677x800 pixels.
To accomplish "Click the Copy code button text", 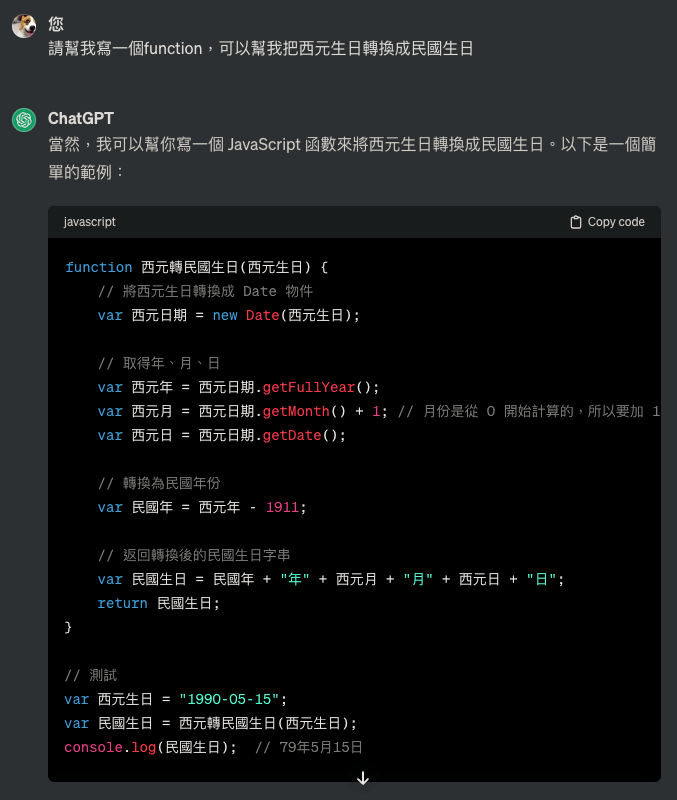I will pos(615,222).
